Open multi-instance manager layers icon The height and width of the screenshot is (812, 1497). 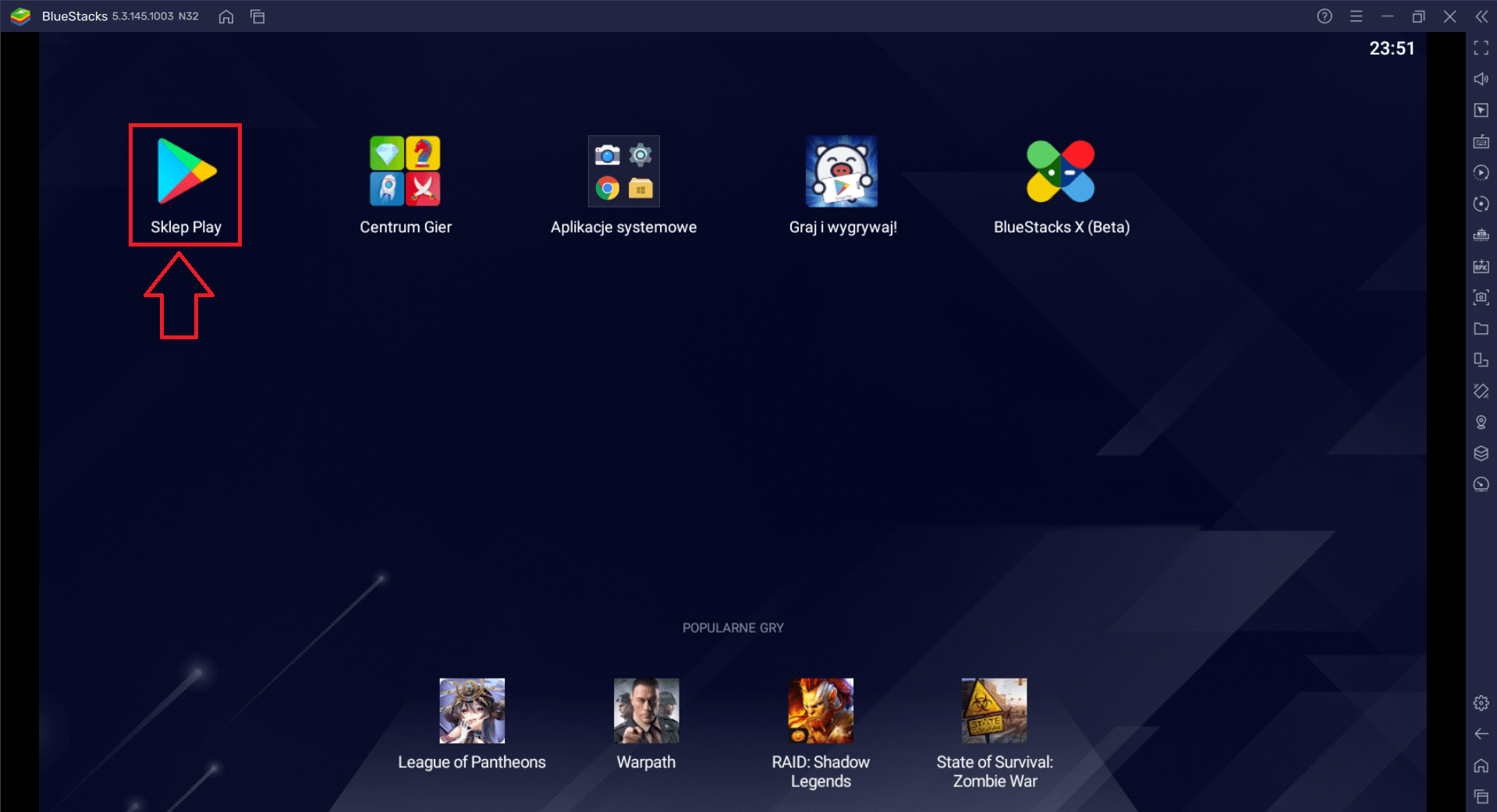1481,453
